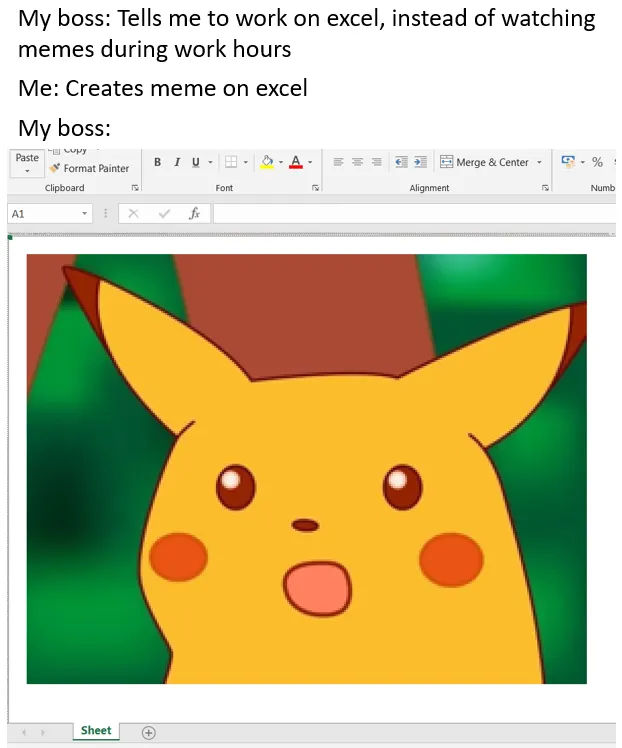The height and width of the screenshot is (748, 622).
Task: Open the Paste dropdown arrow
Action: pos(27,171)
